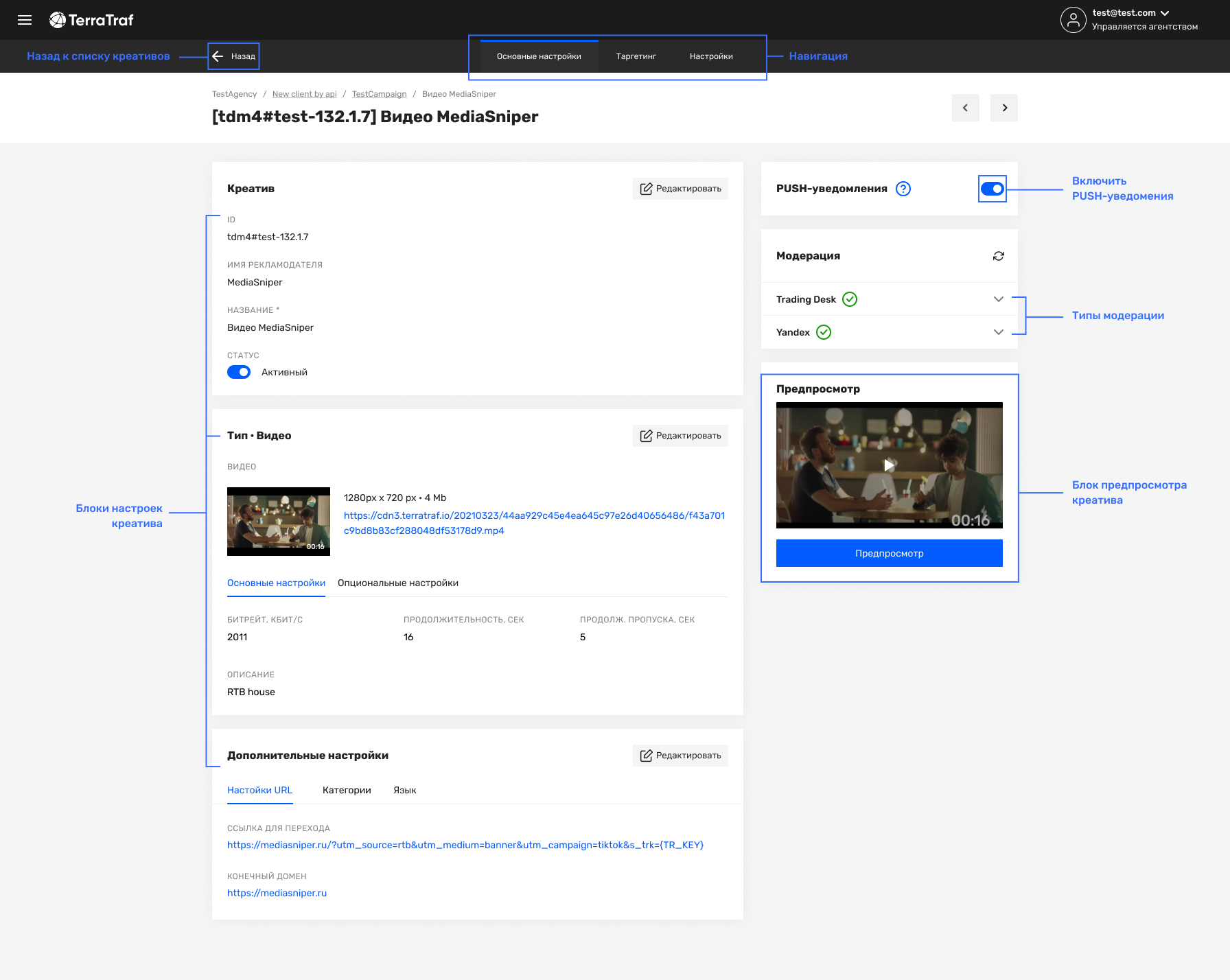Toggle the Активный status switch
This screenshot has width=1230, height=980.
point(239,372)
